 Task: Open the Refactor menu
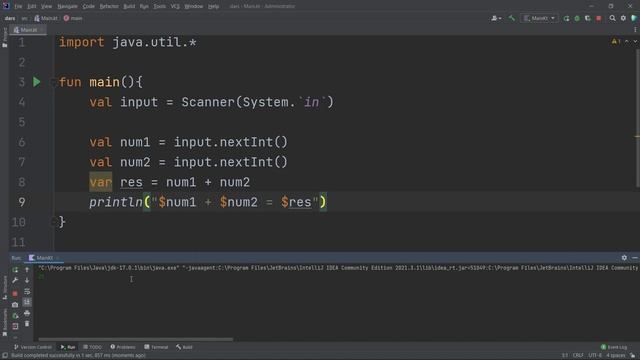109,6
